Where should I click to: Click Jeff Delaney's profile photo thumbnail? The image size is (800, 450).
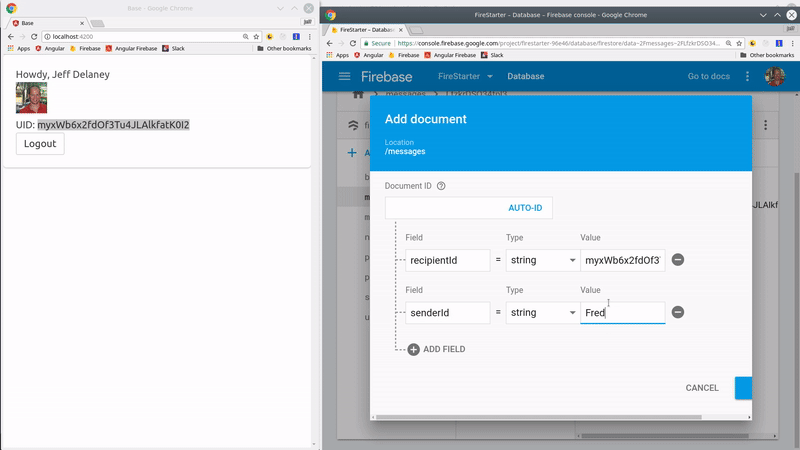[31, 98]
